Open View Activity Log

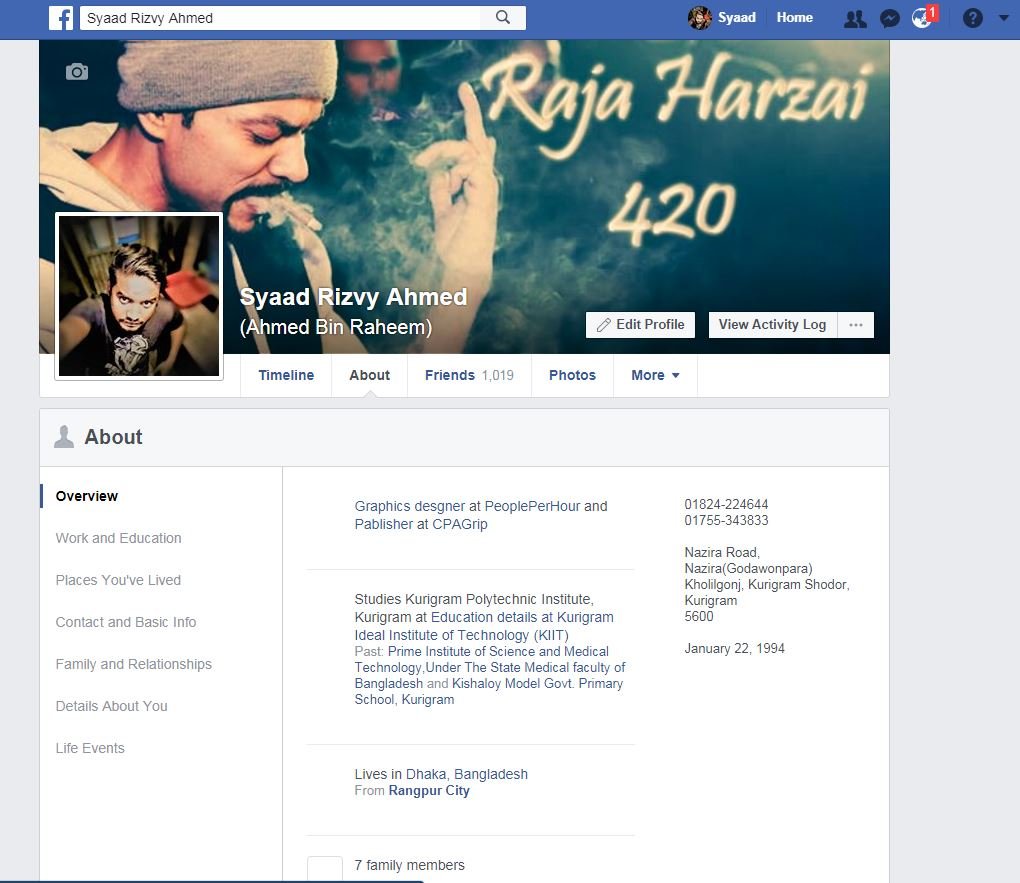pos(771,324)
